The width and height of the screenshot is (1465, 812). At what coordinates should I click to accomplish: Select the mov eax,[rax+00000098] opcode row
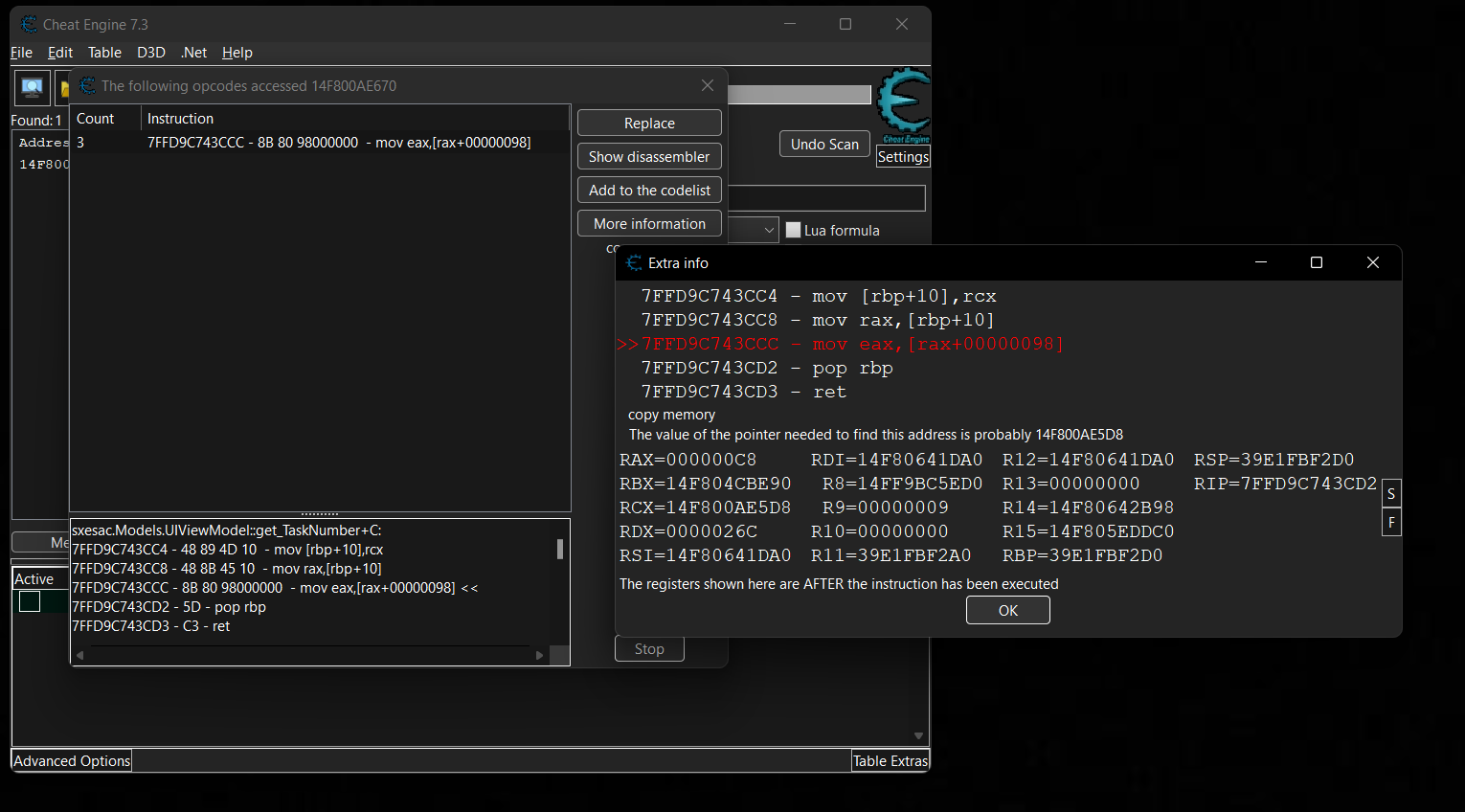(320, 143)
